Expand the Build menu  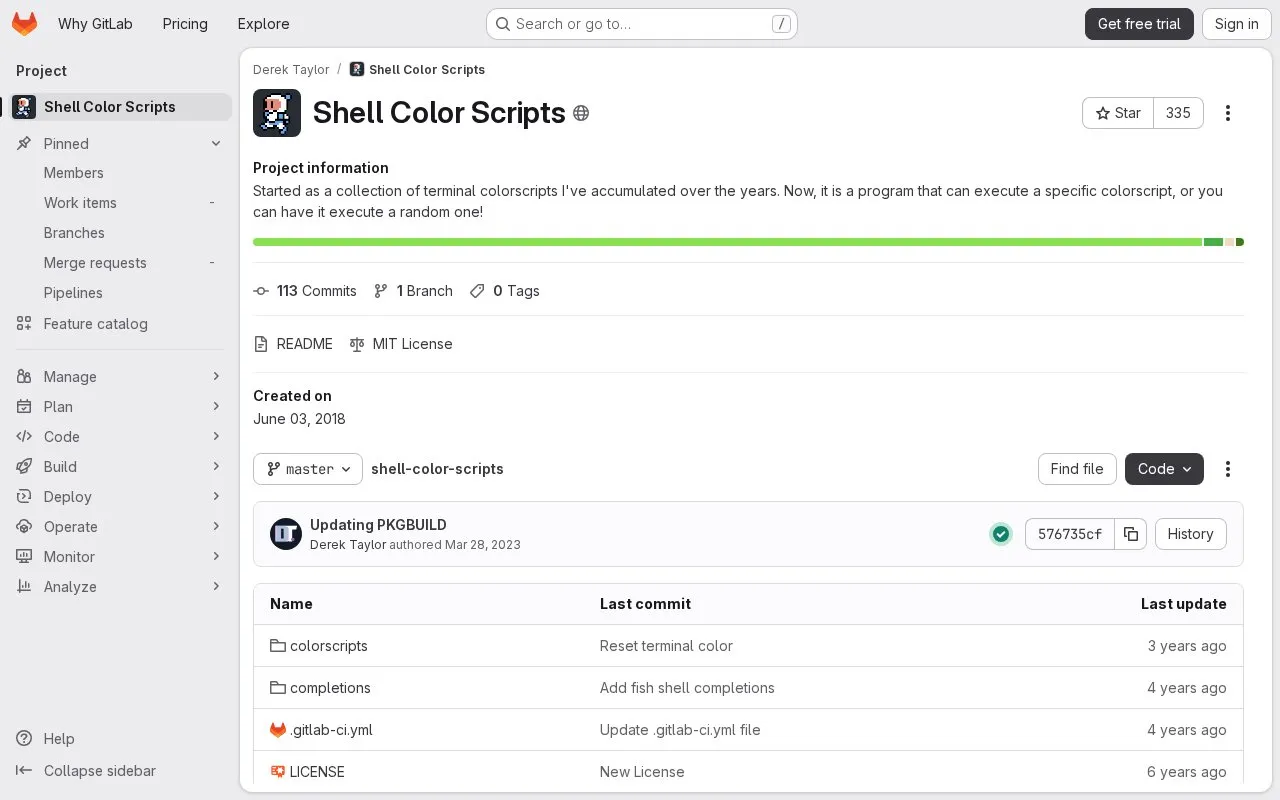[120, 467]
